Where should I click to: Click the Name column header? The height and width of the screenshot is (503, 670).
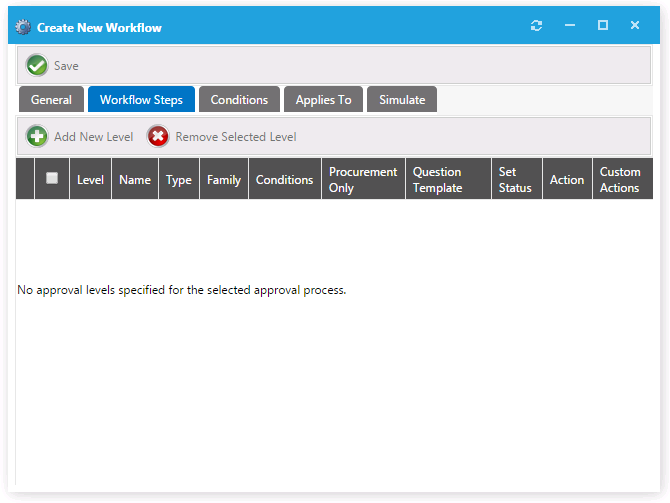pos(135,180)
